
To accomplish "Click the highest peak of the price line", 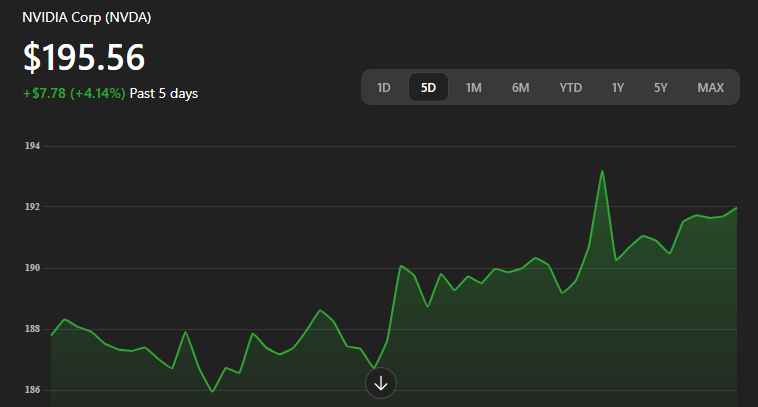I will [x=602, y=171].
